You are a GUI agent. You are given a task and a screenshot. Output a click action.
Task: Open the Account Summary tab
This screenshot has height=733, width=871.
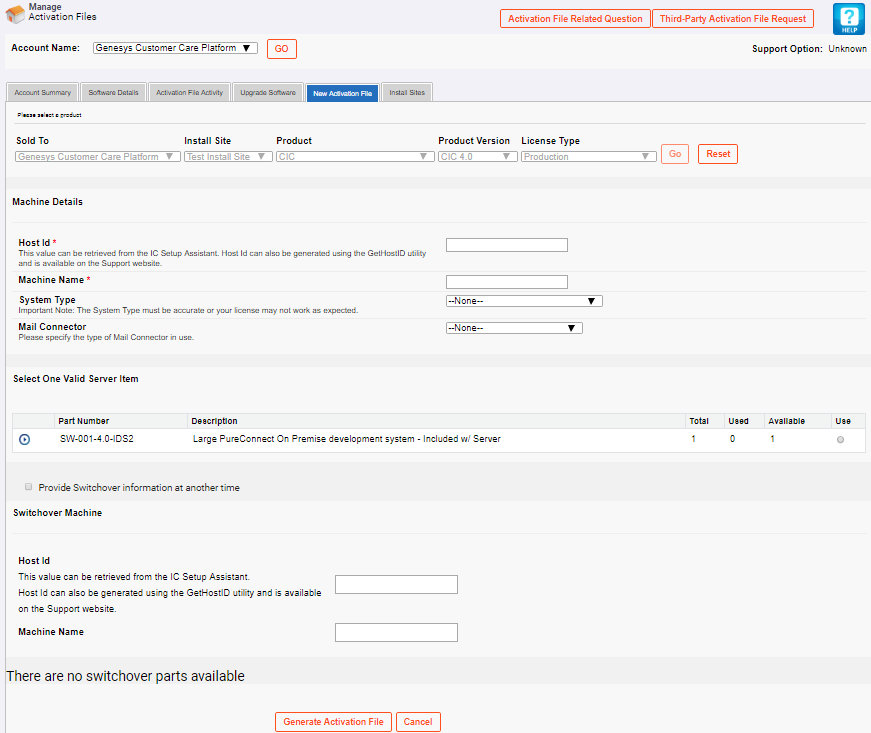point(42,91)
